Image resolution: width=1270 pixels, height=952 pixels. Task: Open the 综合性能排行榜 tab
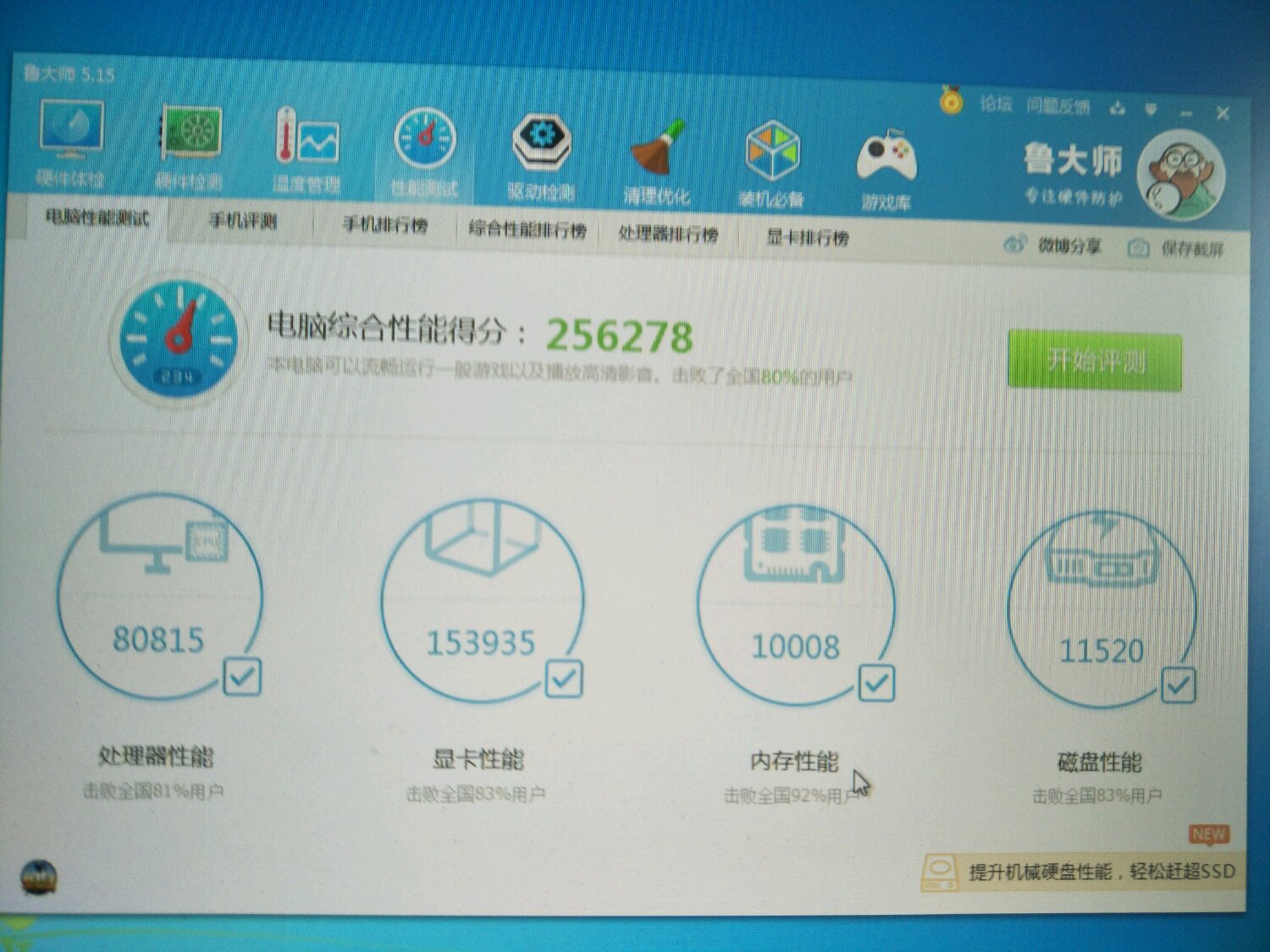pyautogui.click(x=527, y=229)
